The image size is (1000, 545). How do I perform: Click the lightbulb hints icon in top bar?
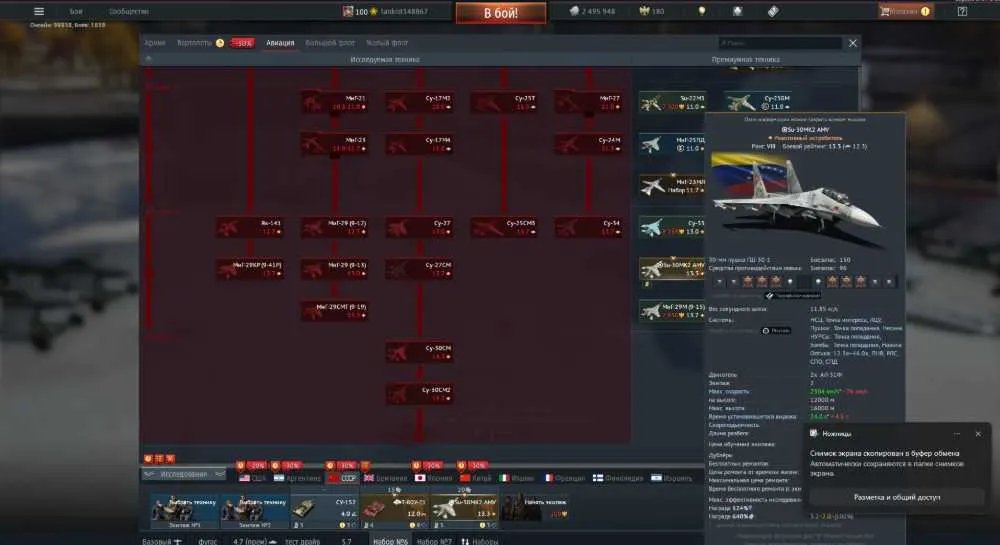pyautogui.click(x=702, y=11)
